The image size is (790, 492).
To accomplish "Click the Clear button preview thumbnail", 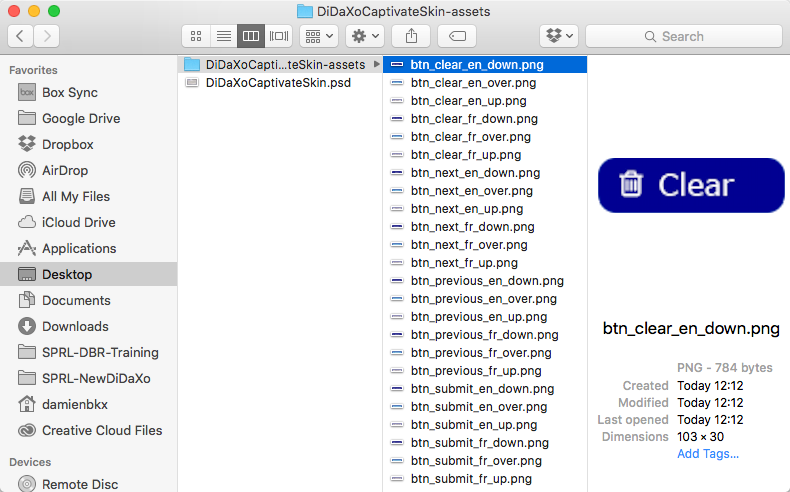I will click(691, 185).
